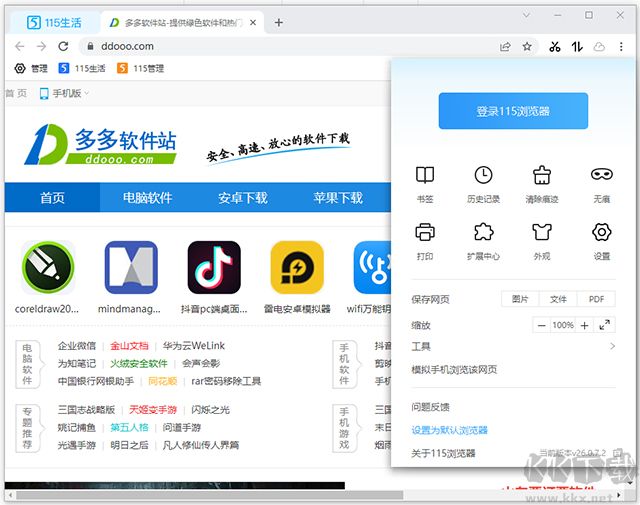Save webpage as 文件
This screenshot has height=505, width=640.
pos(558,299)
